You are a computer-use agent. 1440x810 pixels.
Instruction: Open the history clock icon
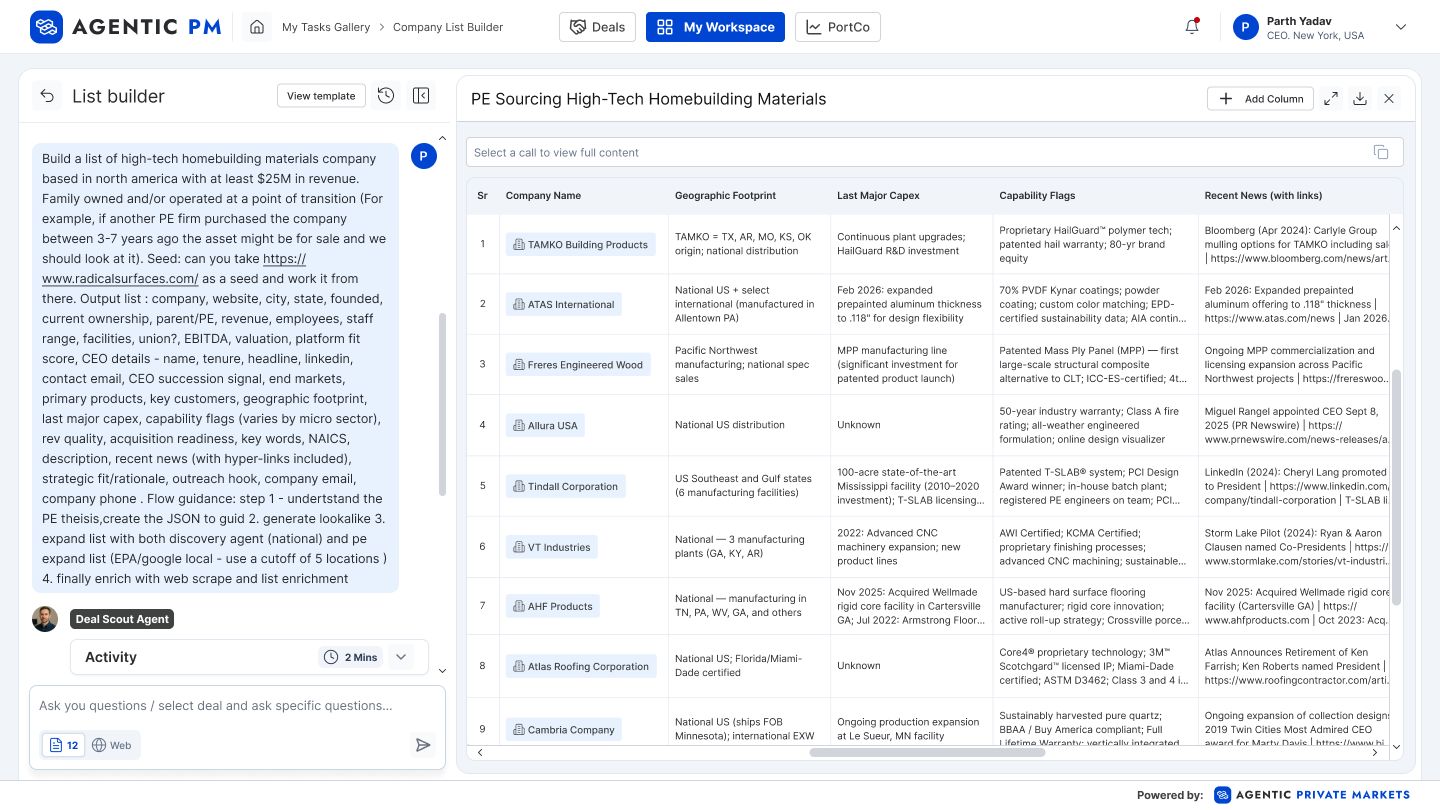pyautogui.click(x=386, y=96)
